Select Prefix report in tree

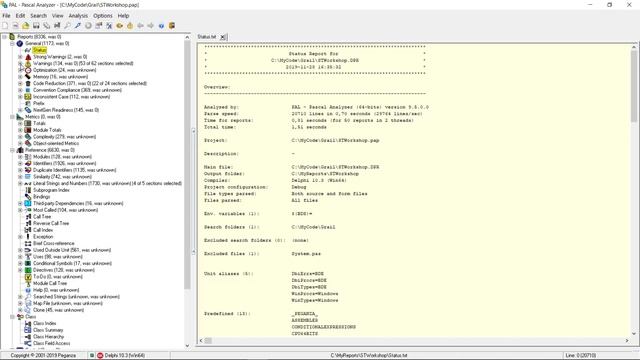[39, 103]
